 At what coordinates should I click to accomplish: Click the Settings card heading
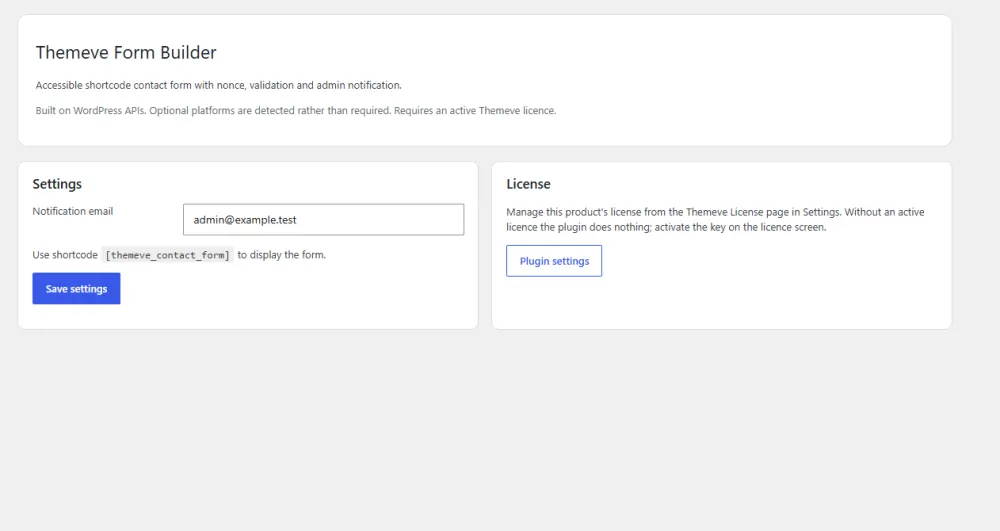point(57,184)
